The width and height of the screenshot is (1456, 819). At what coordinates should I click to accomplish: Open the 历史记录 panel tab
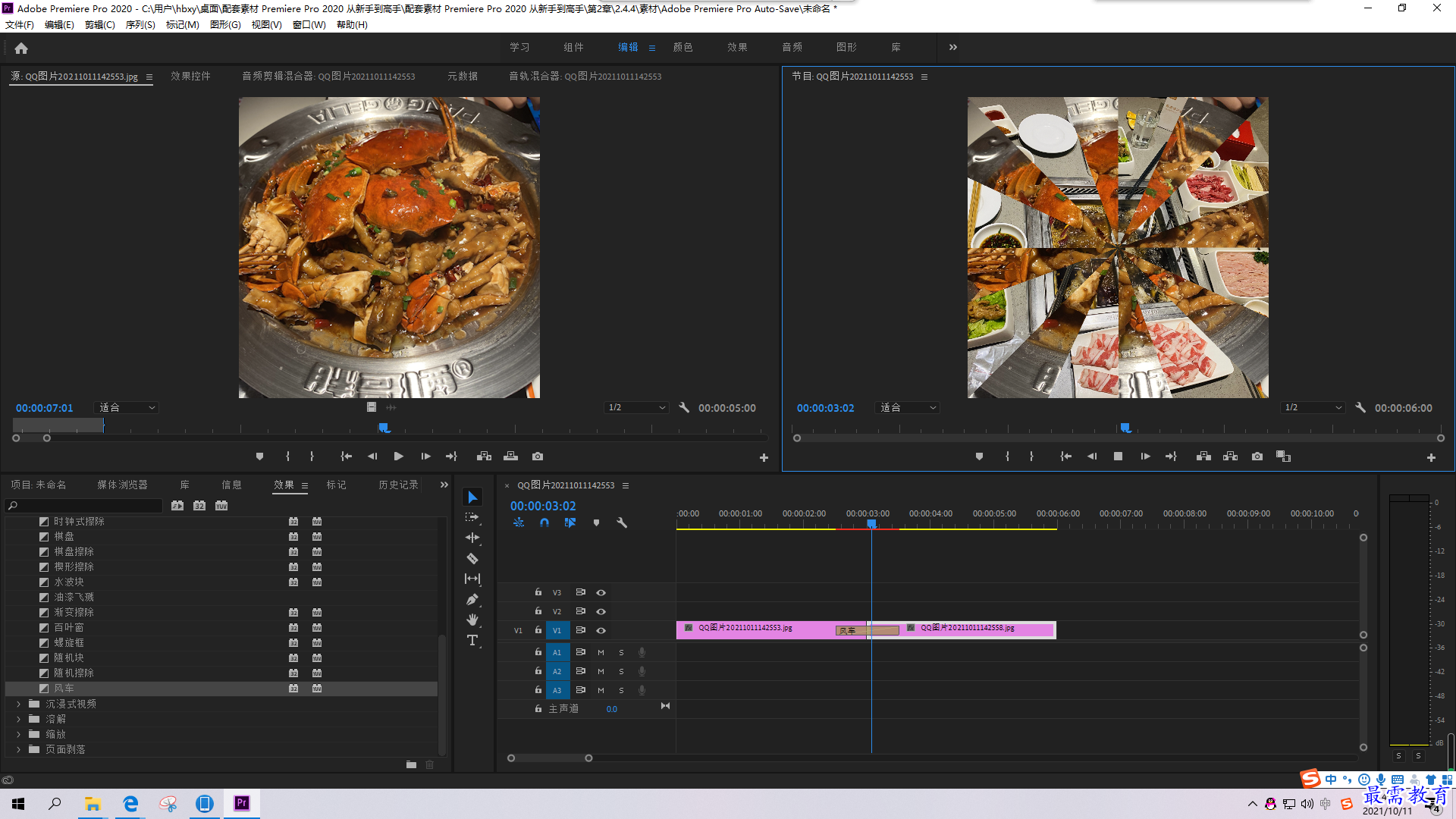pos(398,485)
